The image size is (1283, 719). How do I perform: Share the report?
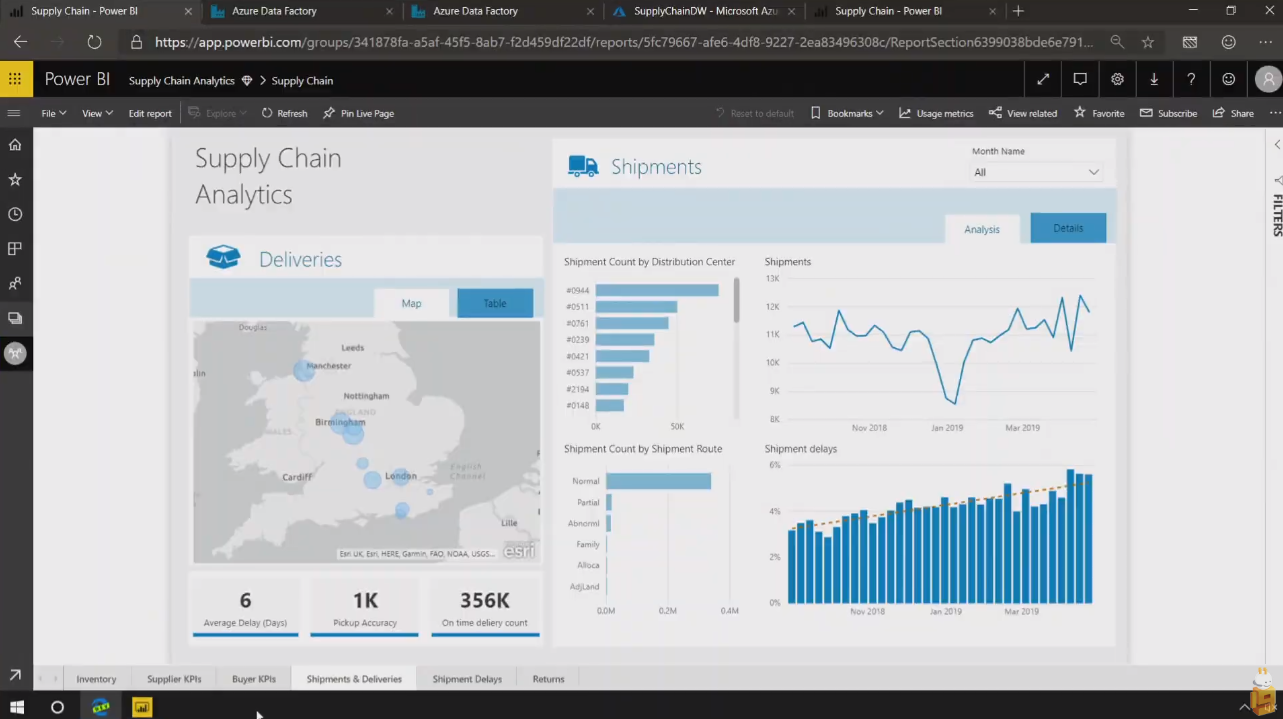pyautogui.click(x=1233, y=113)
